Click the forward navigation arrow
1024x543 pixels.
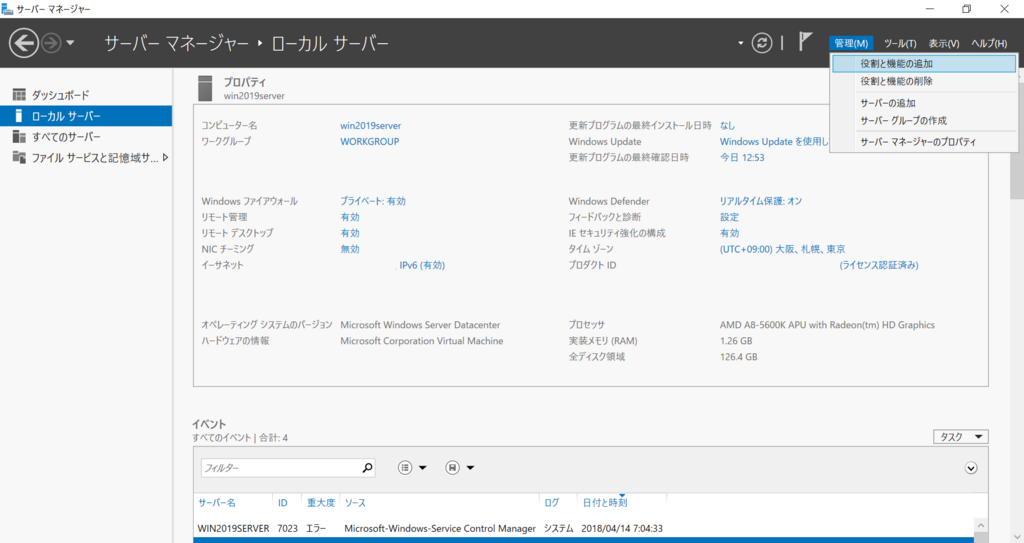coord(51,44)
